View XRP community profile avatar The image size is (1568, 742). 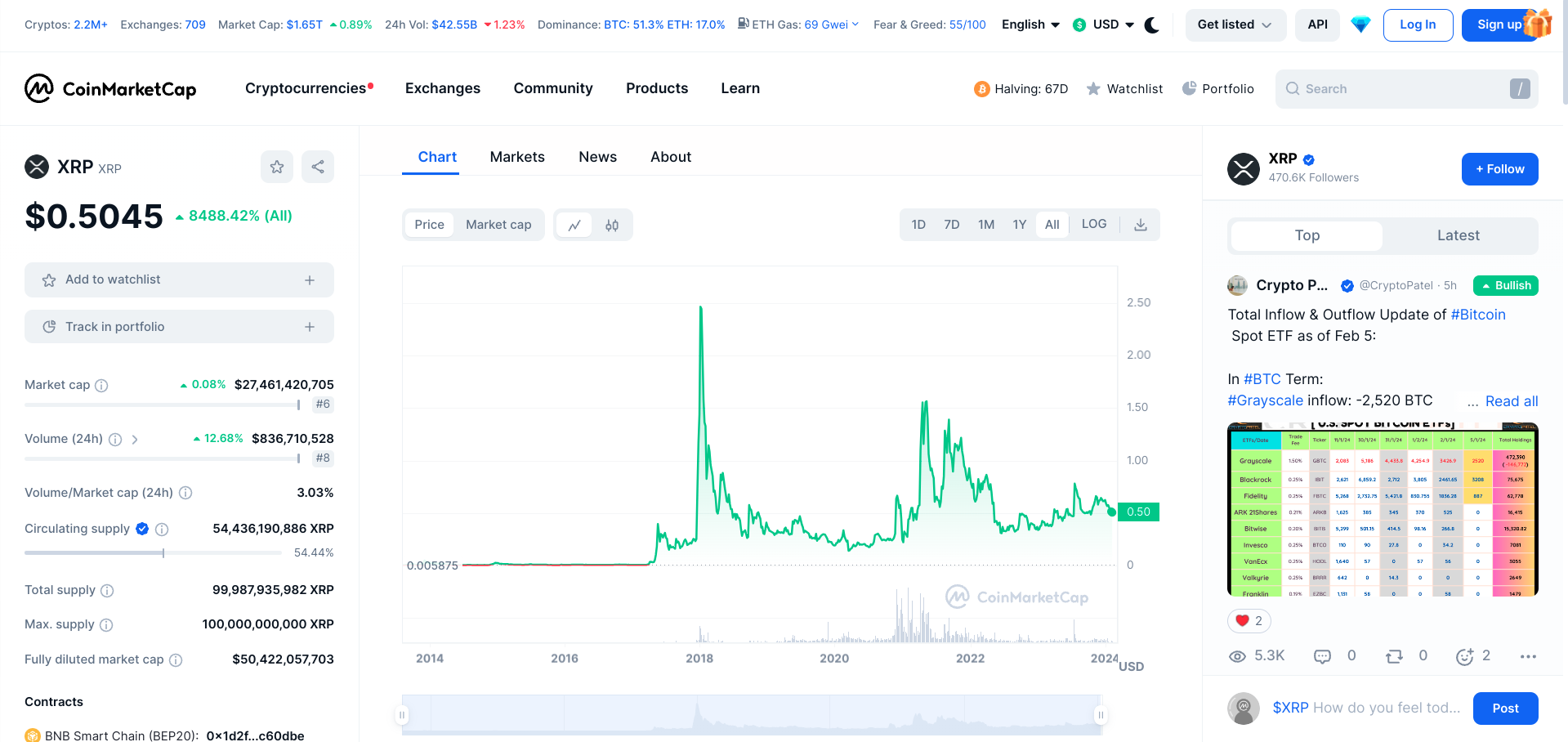(1244, 169)
